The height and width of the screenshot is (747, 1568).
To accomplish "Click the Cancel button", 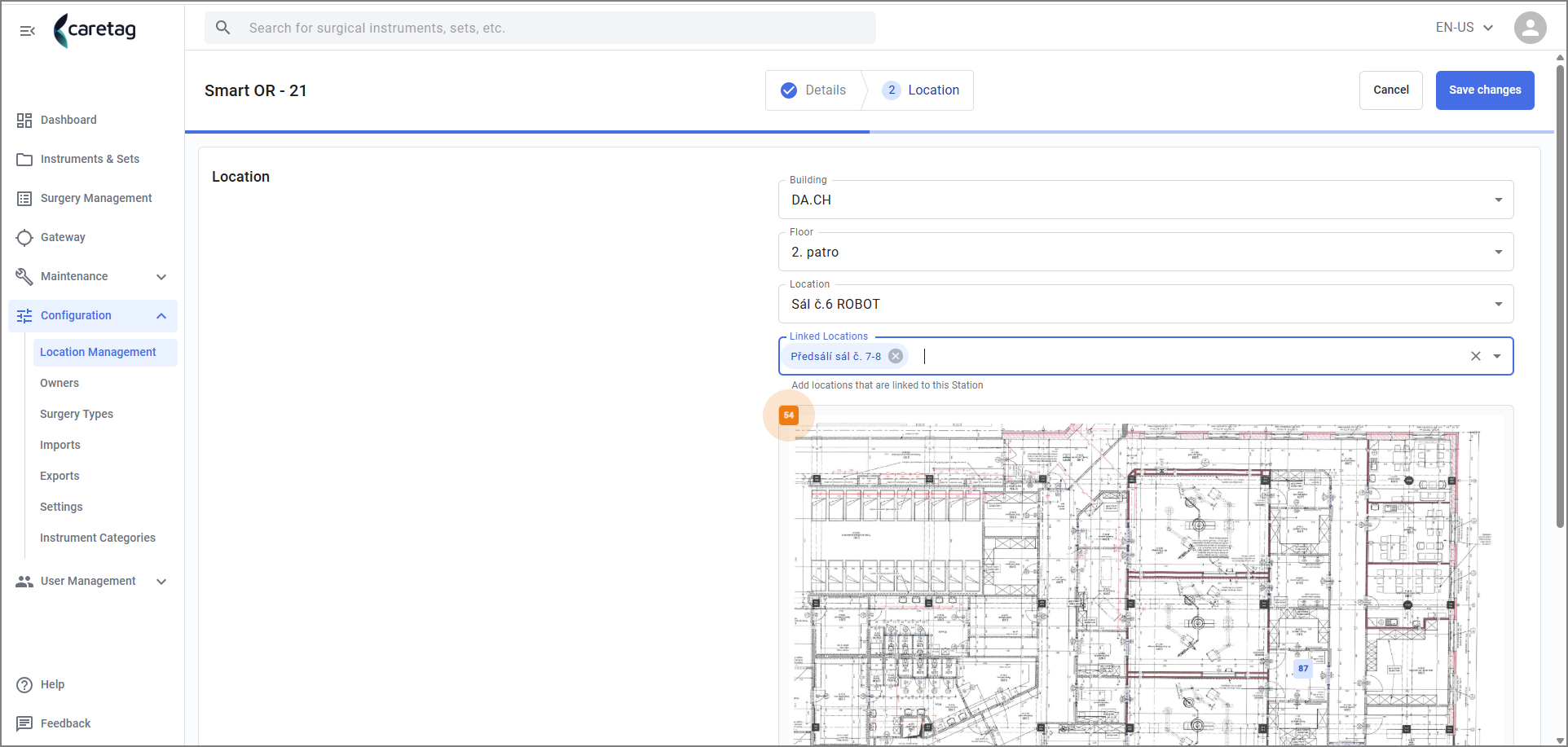I will 1390,90.
